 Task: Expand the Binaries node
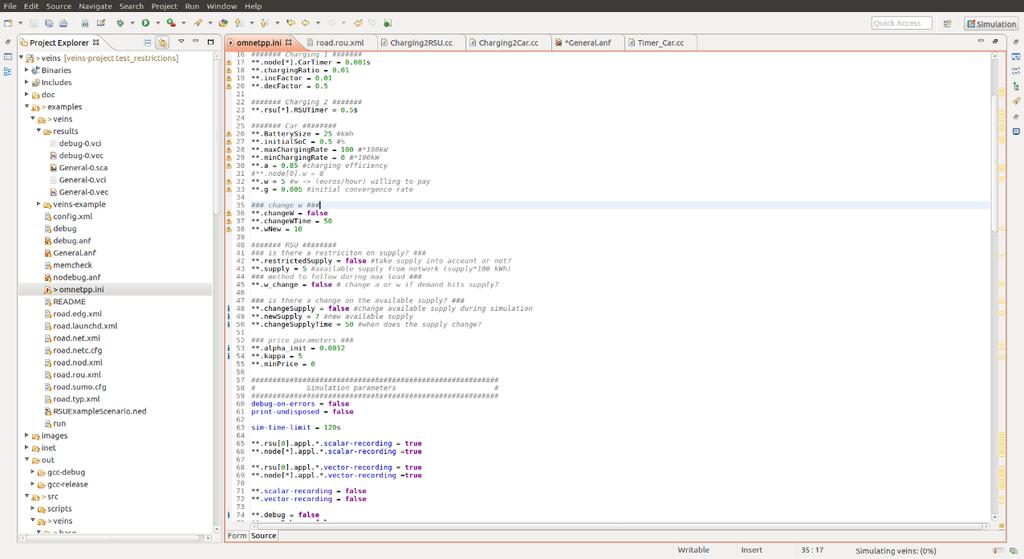(27, 70)
